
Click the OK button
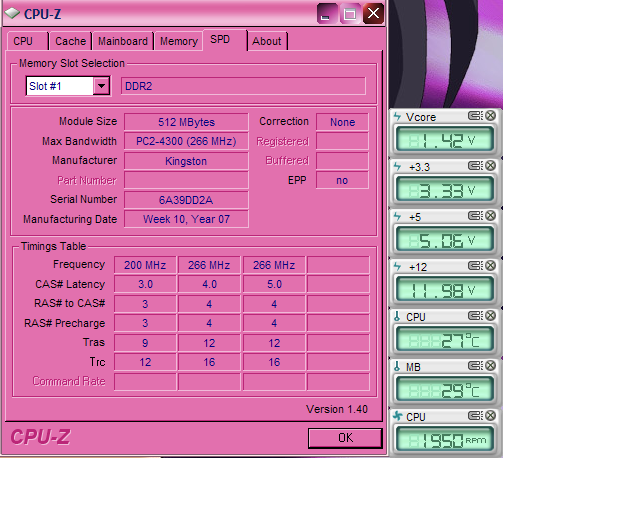[345, 438]
